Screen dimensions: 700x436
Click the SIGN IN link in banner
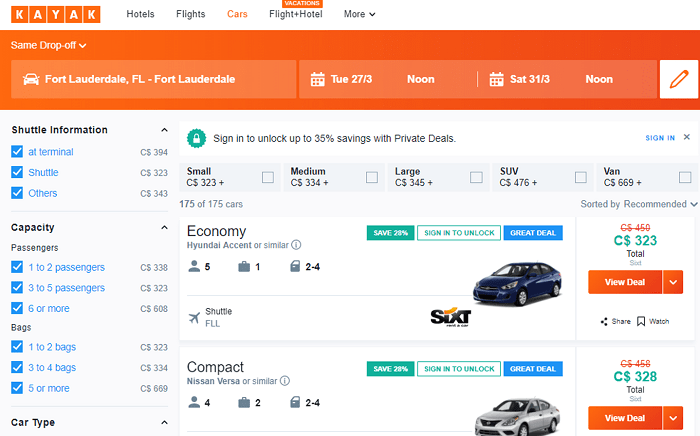click(660, 138)
